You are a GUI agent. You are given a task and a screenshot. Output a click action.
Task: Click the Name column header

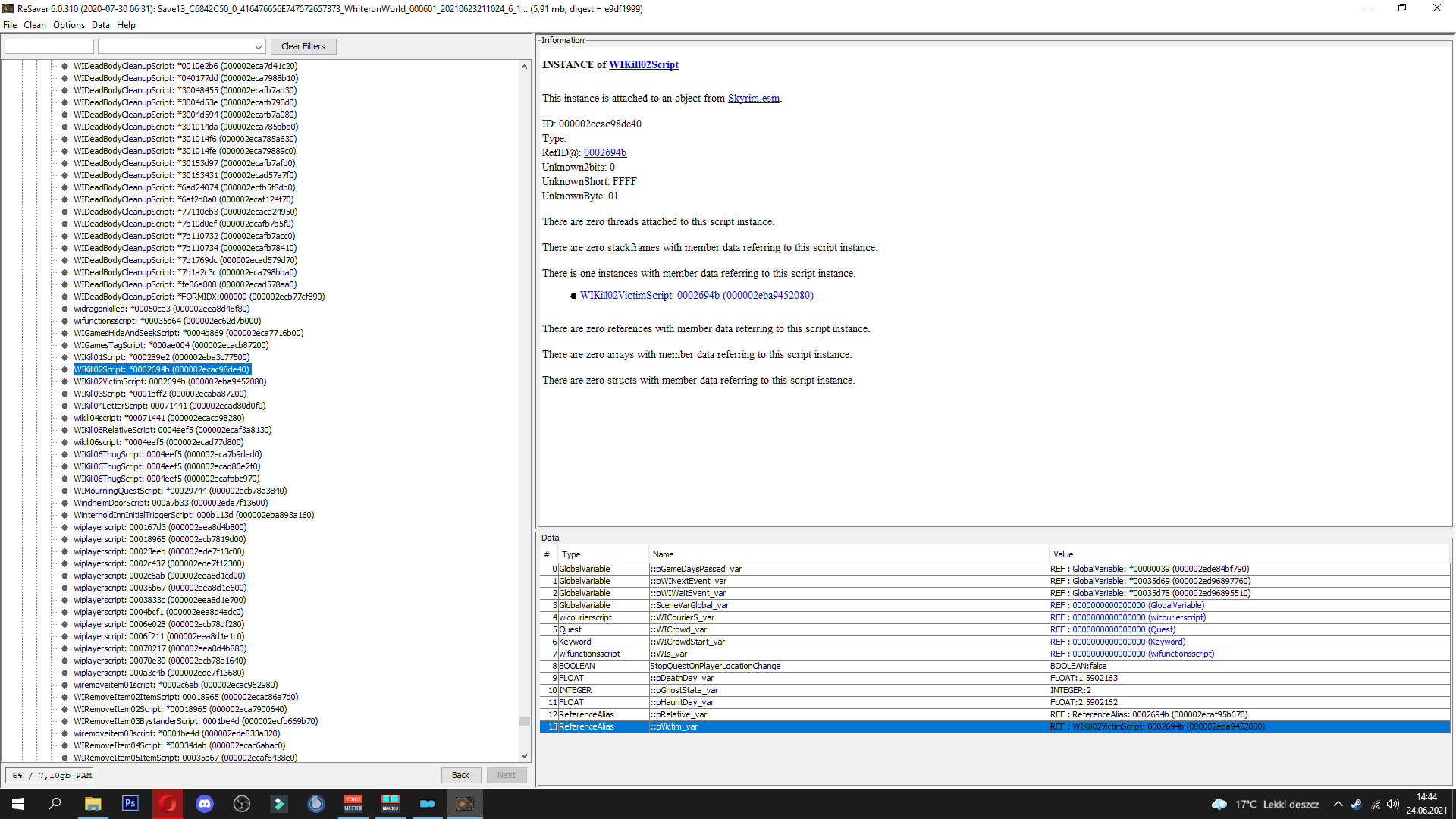click(849, 554)
